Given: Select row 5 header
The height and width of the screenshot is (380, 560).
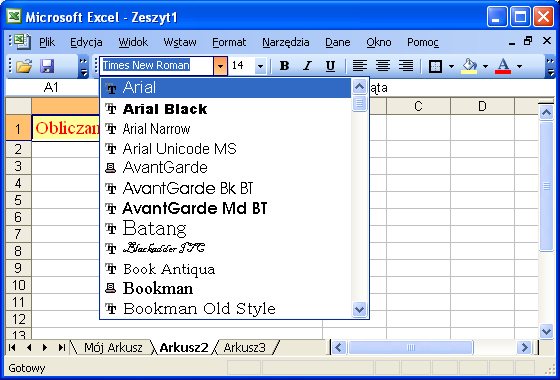Looking at the screenshot, I should [x=19, y=200].
